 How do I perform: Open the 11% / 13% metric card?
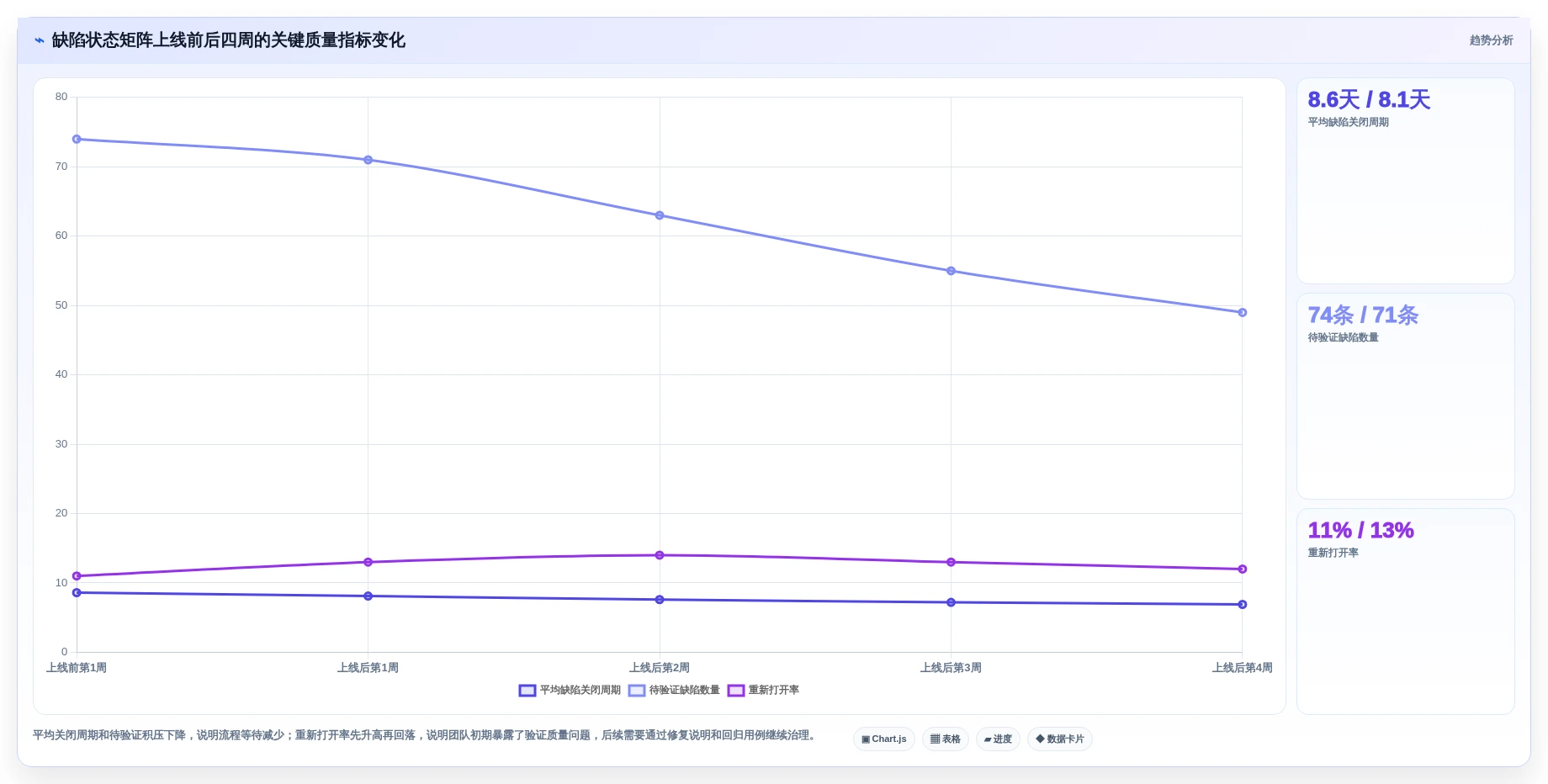(x=1405, y=612)
